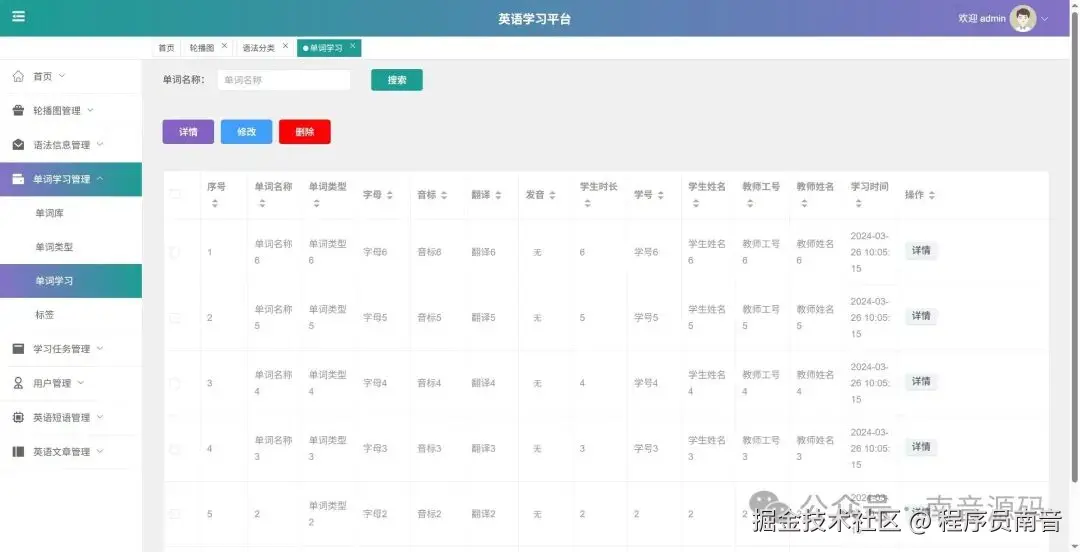Screen dimensions: 1080x552
Task: Switch to the 首页 tab
Action: [x=166, y=48]
